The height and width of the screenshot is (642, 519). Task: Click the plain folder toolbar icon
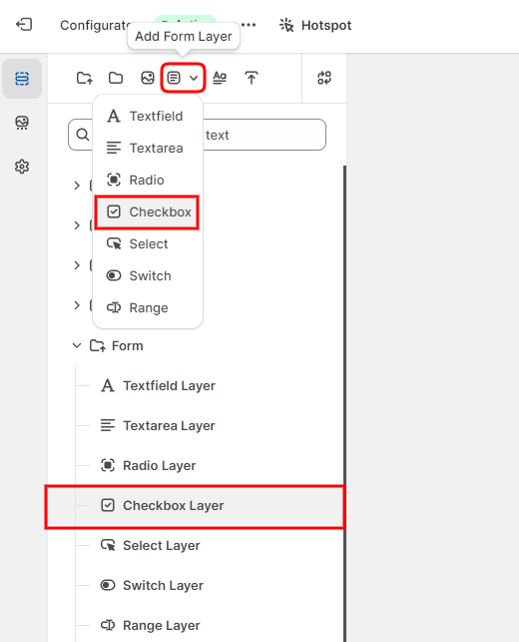tap(116, 78)
